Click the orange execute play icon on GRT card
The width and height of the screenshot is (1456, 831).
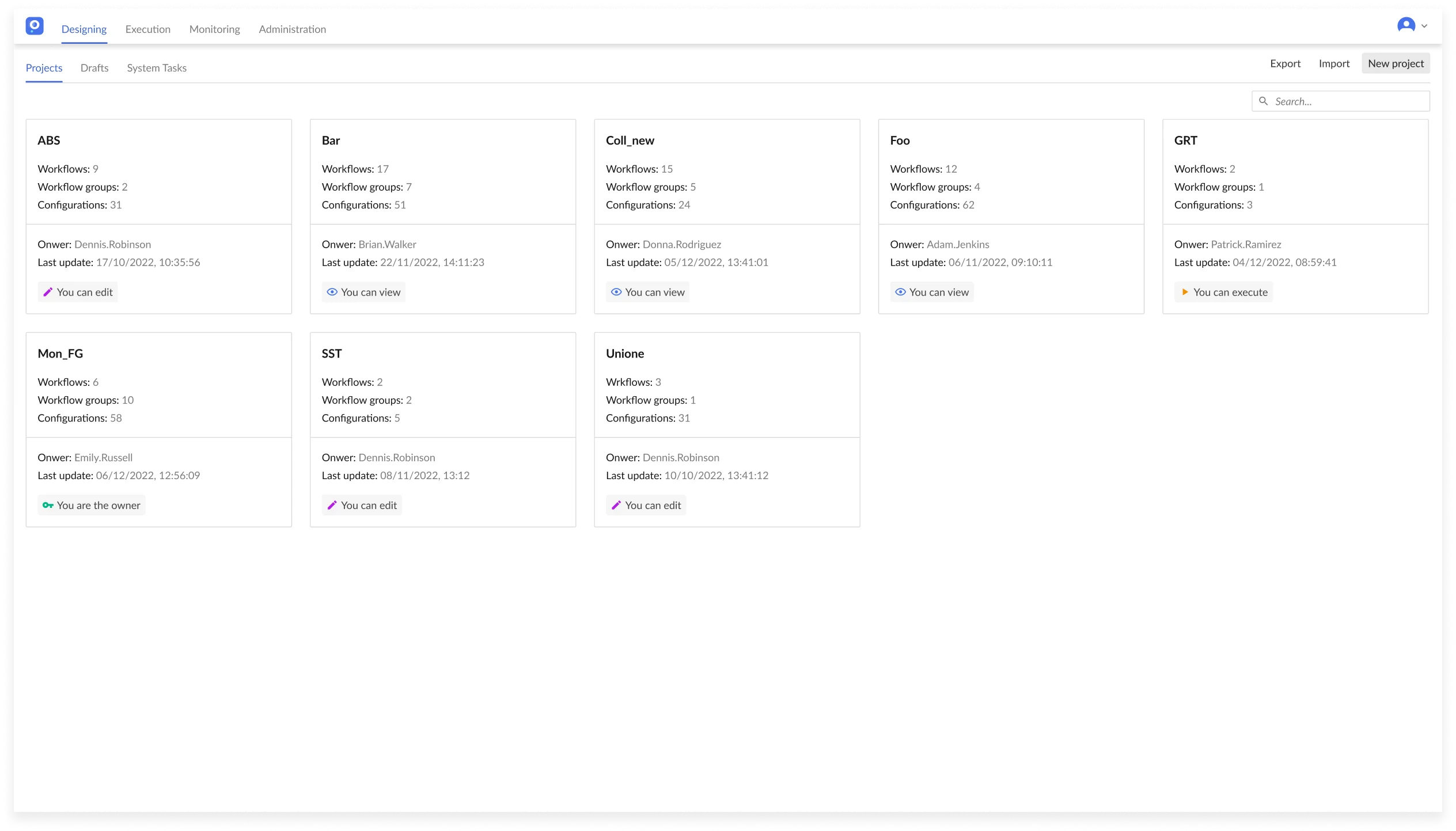1185,292
